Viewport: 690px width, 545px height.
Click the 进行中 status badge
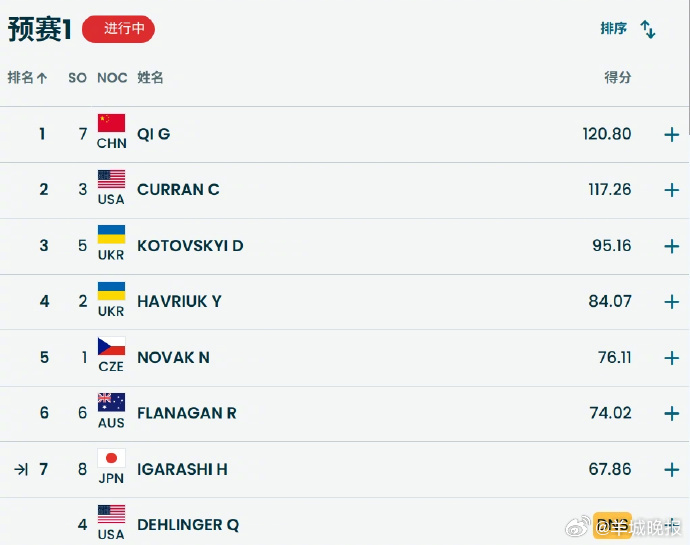118,29
